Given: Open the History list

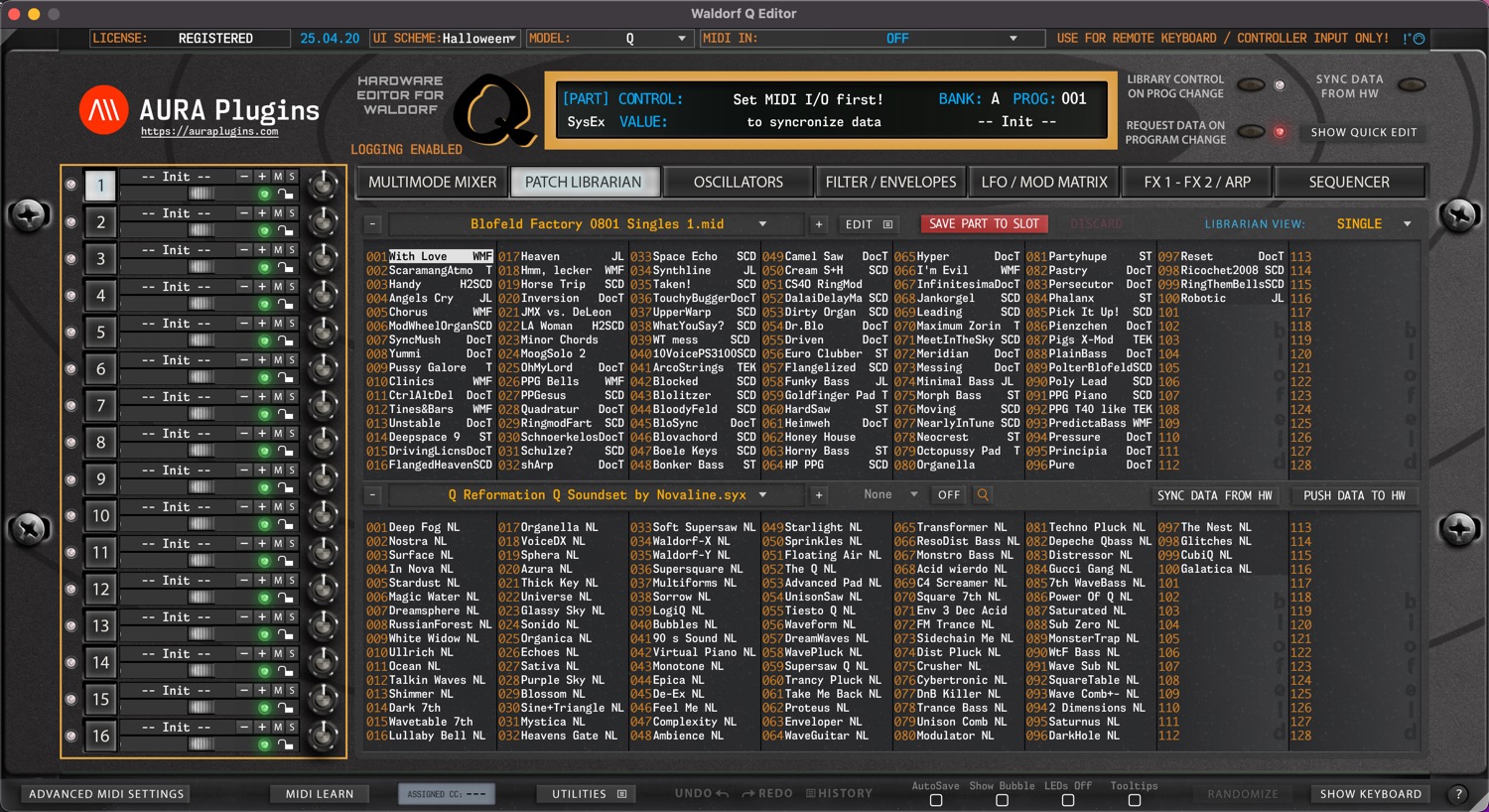Looking at the screenshot, I should pyautogui.click(x=839, y=794).
